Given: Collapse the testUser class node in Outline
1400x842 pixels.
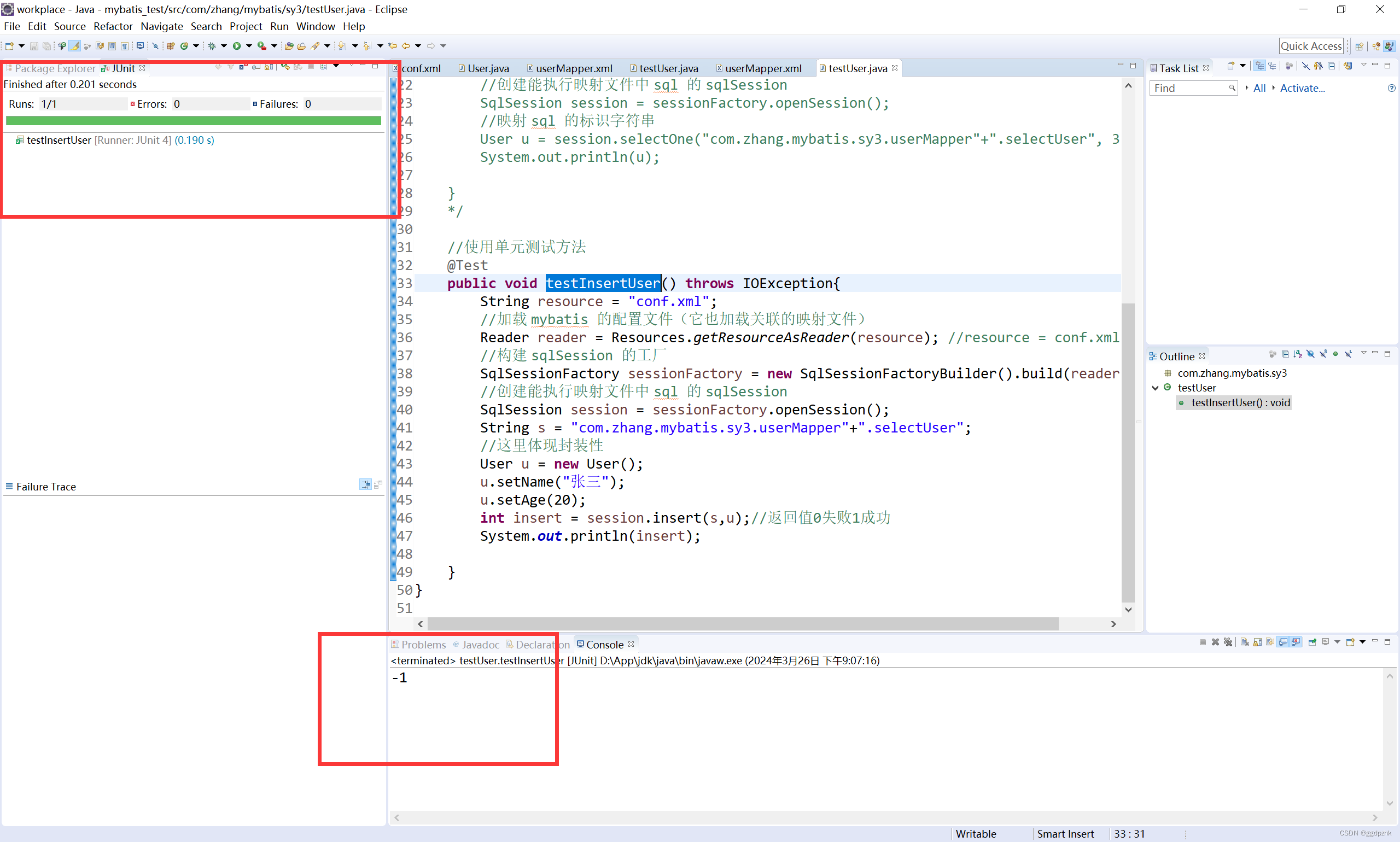Looking at the screenshot, I should (1155, 388).
